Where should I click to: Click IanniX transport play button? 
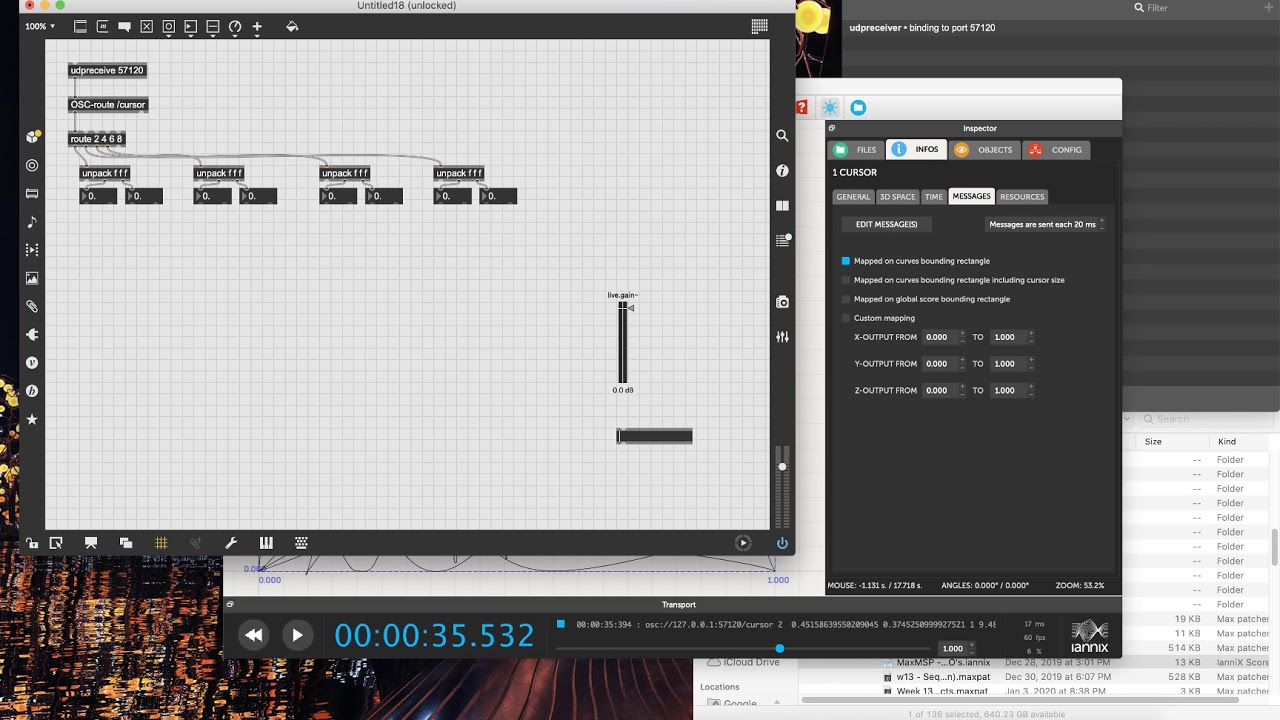click(297, 635)
